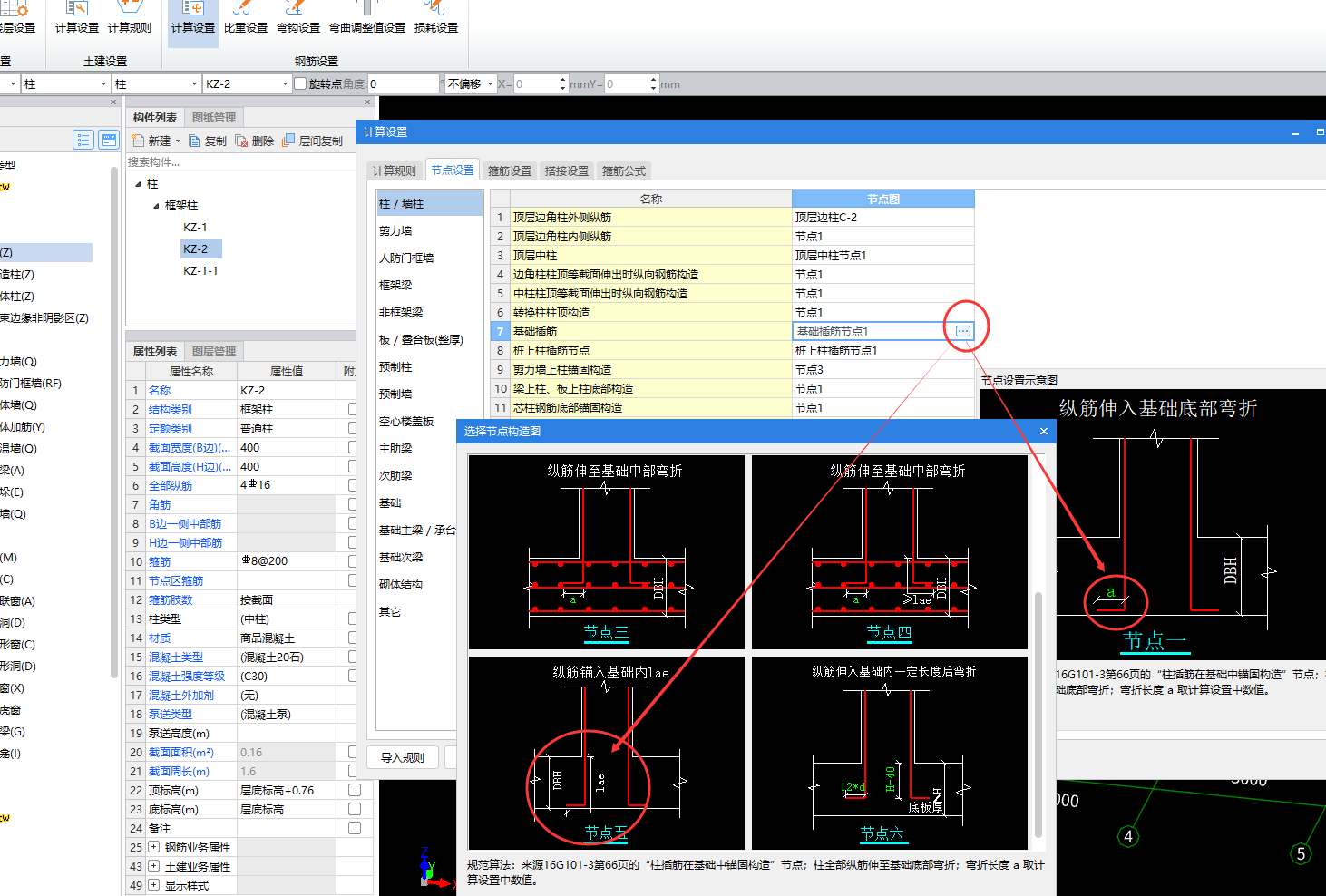Choose the 节点五 node diagram

click(x=606, y=754)
